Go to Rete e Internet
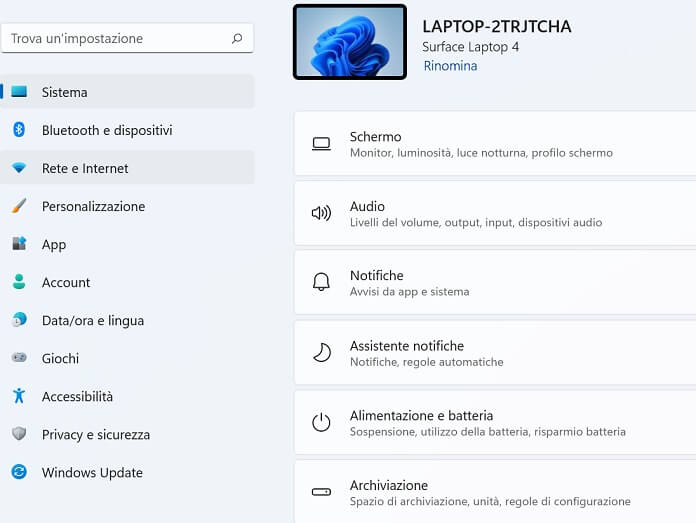The width and height of the screenshot is (696, 523). (127, 168)
